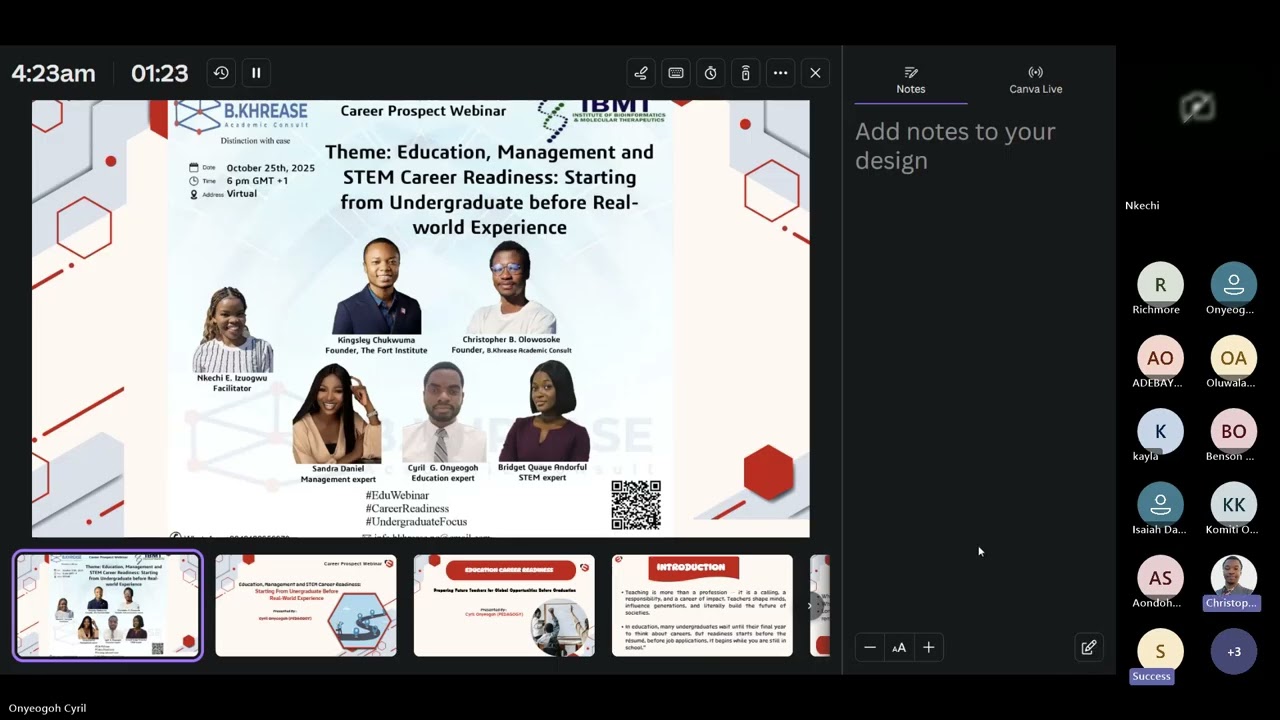Click the 'Onyeogoh Cyril' presenter name label
Screen dimensions: 1280x720
(47, 708)
